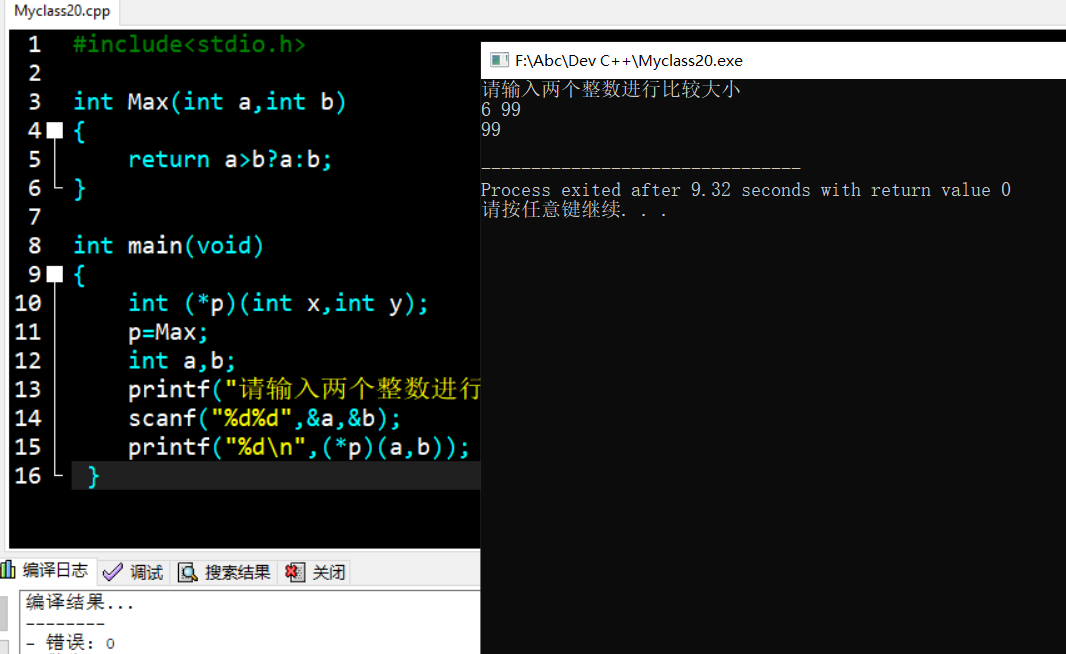
Task: Click the 调试 checkmark icon
Action: click(113, 572)
